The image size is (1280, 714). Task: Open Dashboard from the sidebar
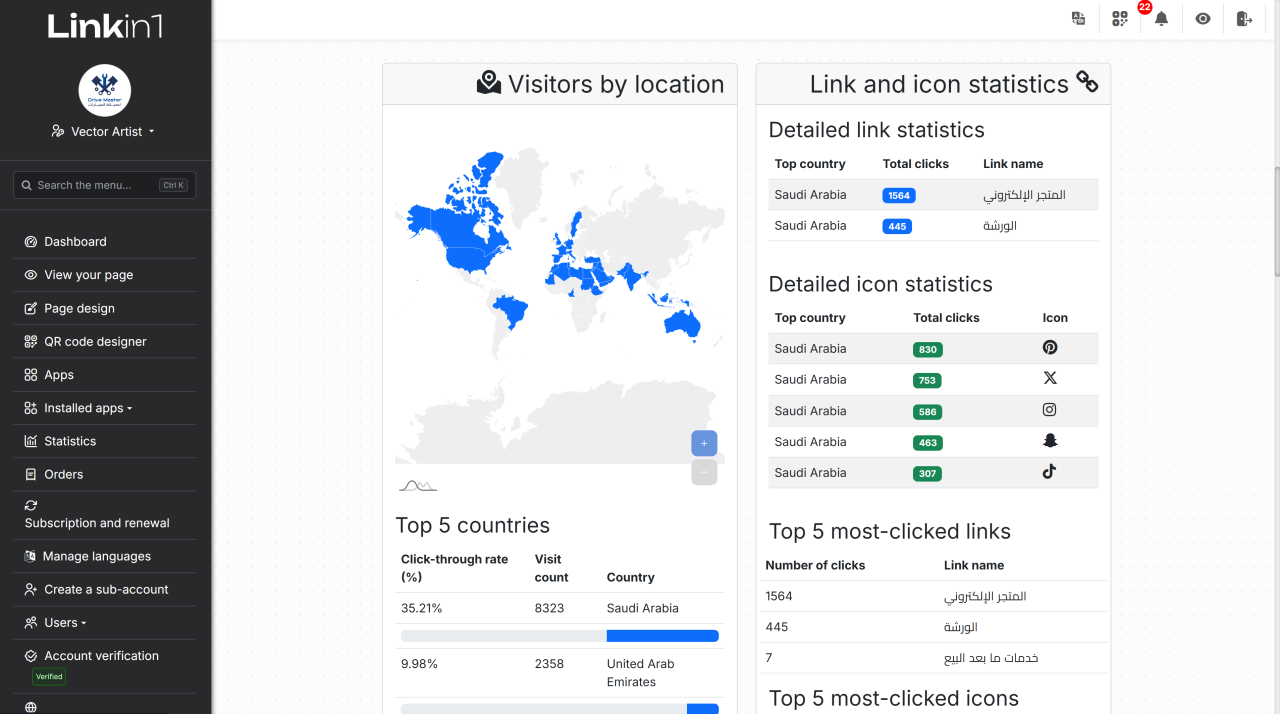[75, 241]
